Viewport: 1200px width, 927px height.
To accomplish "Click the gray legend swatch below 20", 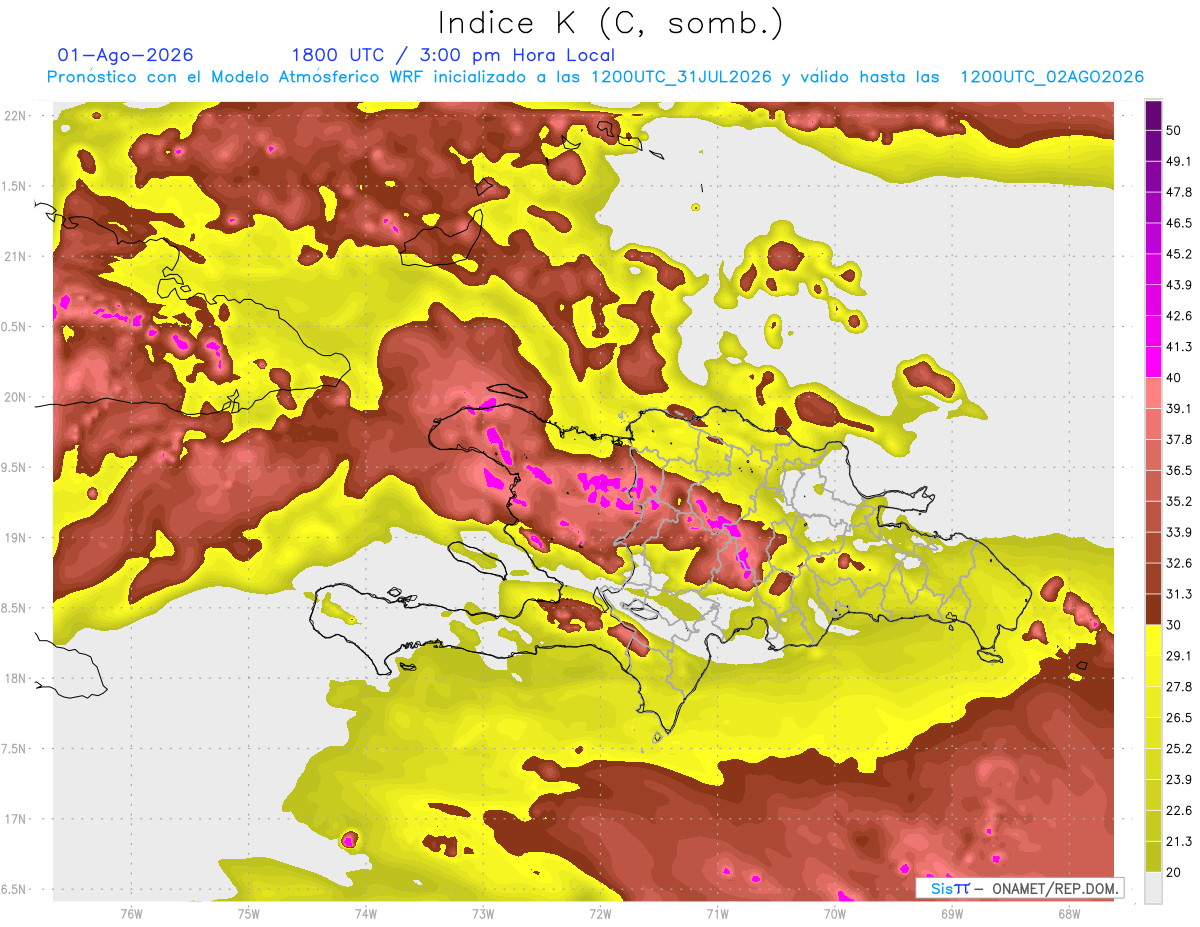I will coord(1153,888).
